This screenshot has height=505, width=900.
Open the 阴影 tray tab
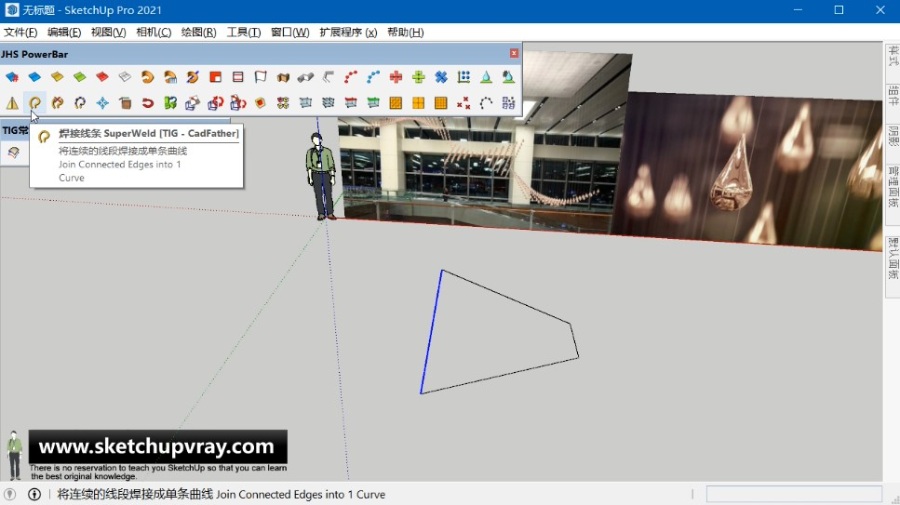tap(893, 135)
